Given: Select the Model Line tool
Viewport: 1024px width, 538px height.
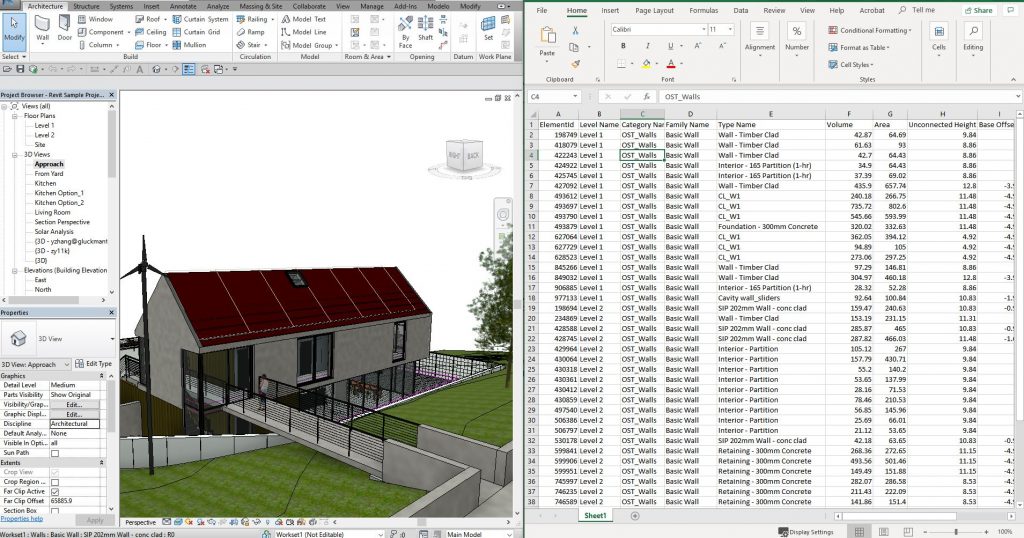Looking at the screenshot, I should tap(304, 32).
